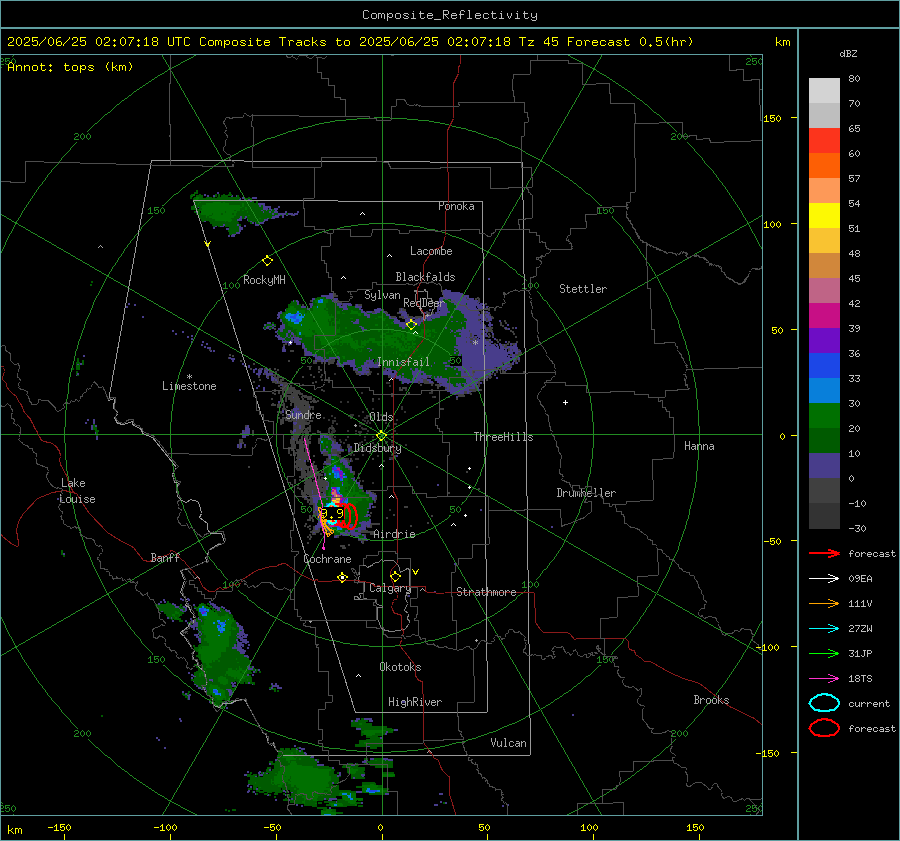Viewport: 900px width, 841px height.
Task: Click the red forecast ellipses near Airdrie
Action: pos(348,516)
